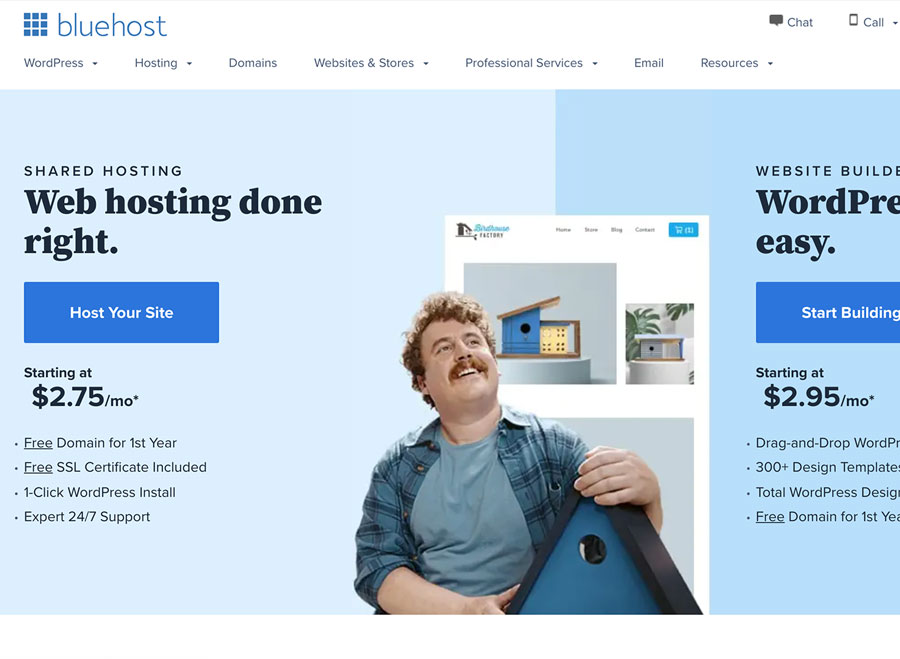Open the Resources nav item
Viewport: 900px width, 659px height.
(x=730, y=63)
